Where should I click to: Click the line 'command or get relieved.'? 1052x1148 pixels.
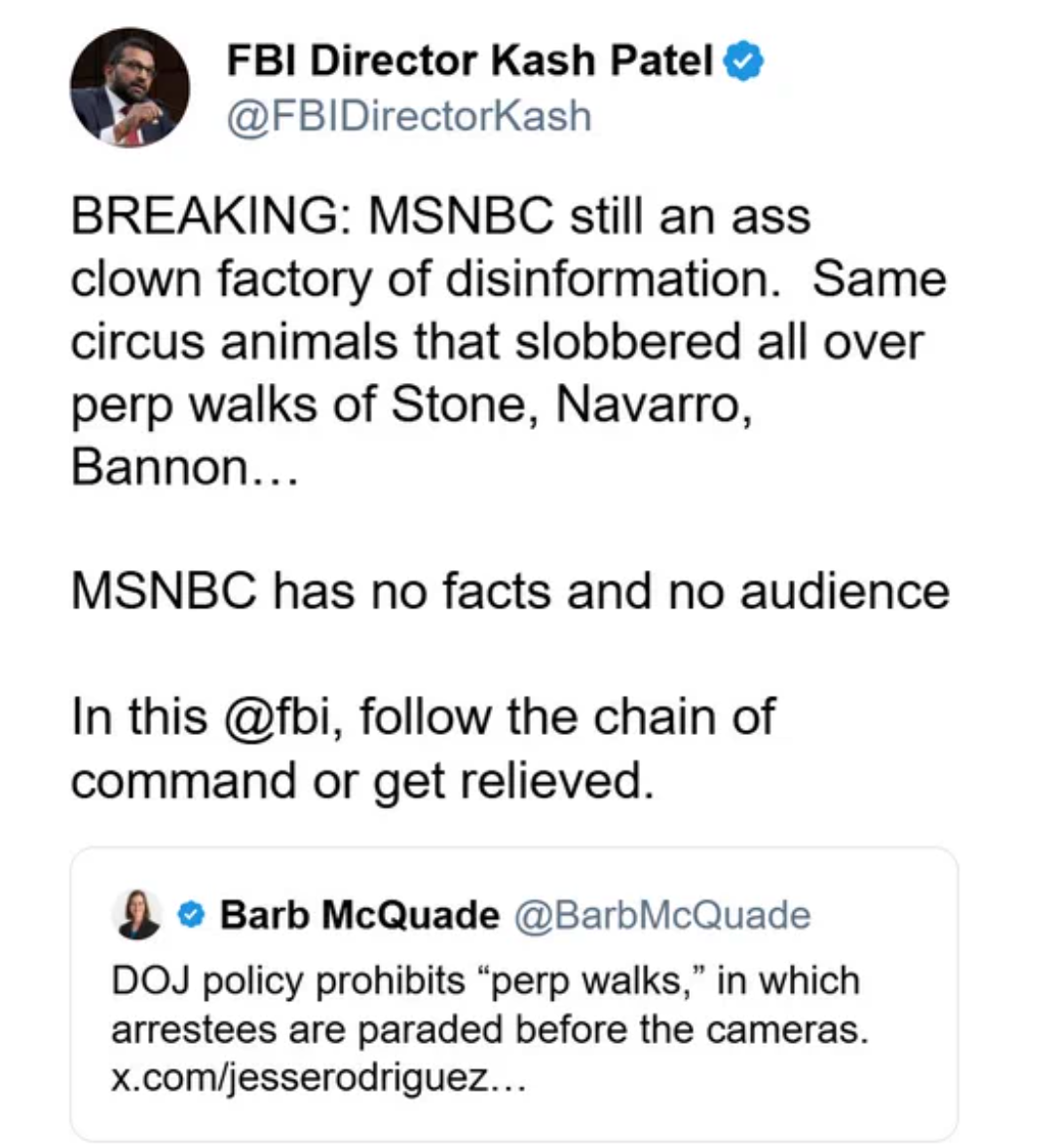tap(361, 781)
